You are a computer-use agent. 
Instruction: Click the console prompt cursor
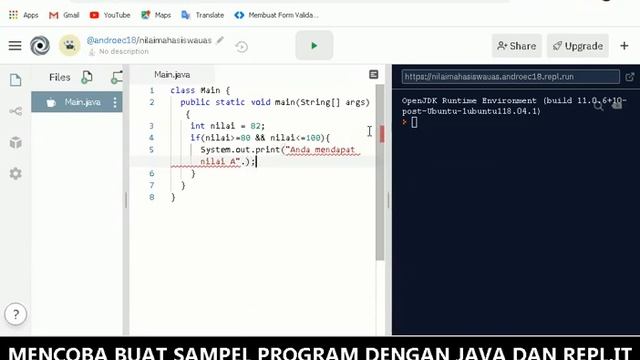[414, 122]
